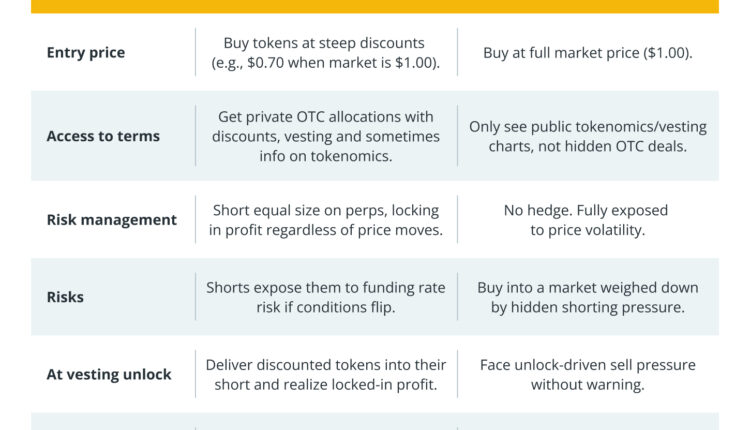Image resolution: width=750 pixels, height=430 pixels.
Task: Select the "Risks" row label
Action: (x=65, y=297)
